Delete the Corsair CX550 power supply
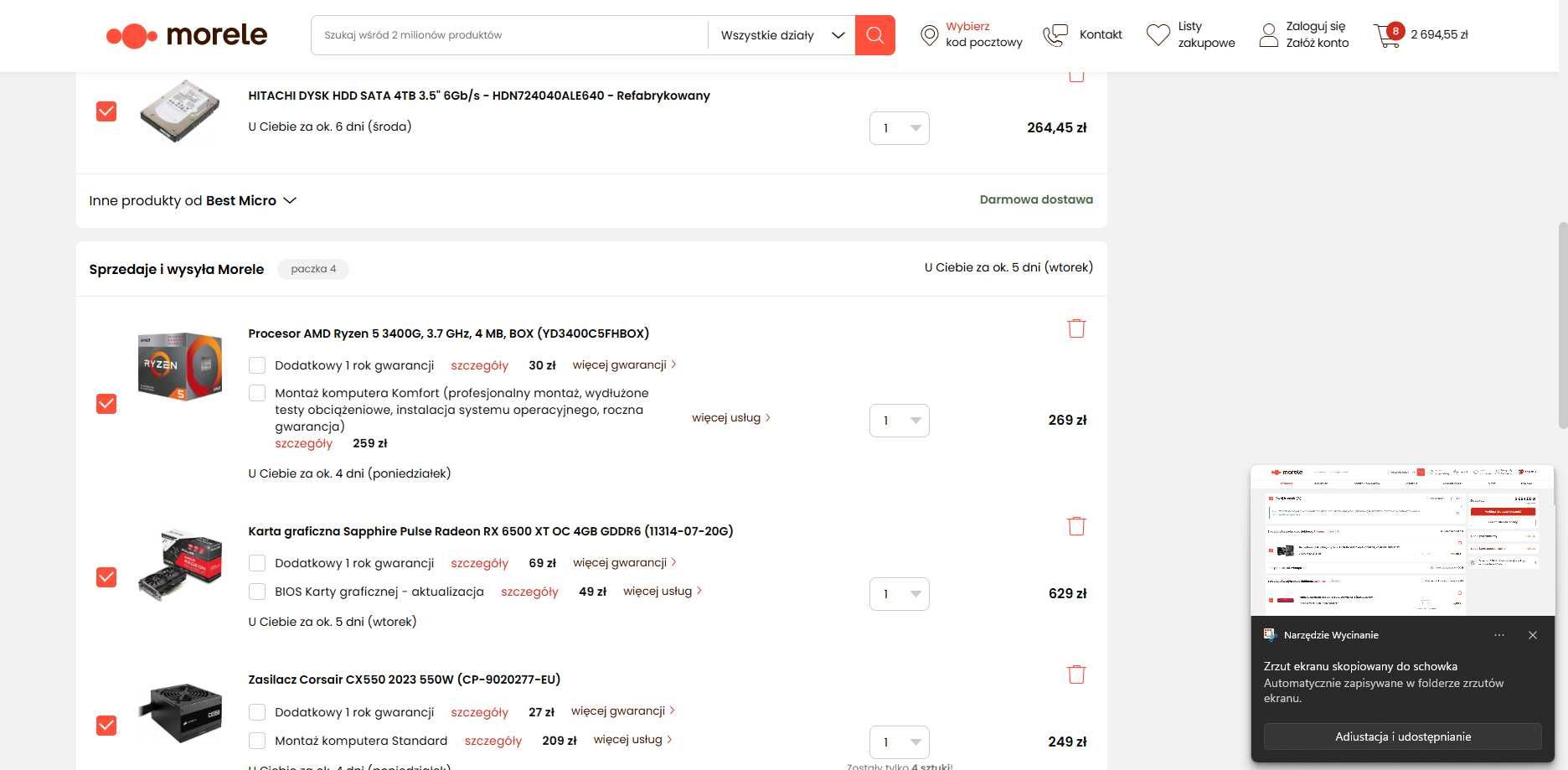The width and height of the screenshot is (1568, 770). pyautogui.click(x=1076, y=674)
